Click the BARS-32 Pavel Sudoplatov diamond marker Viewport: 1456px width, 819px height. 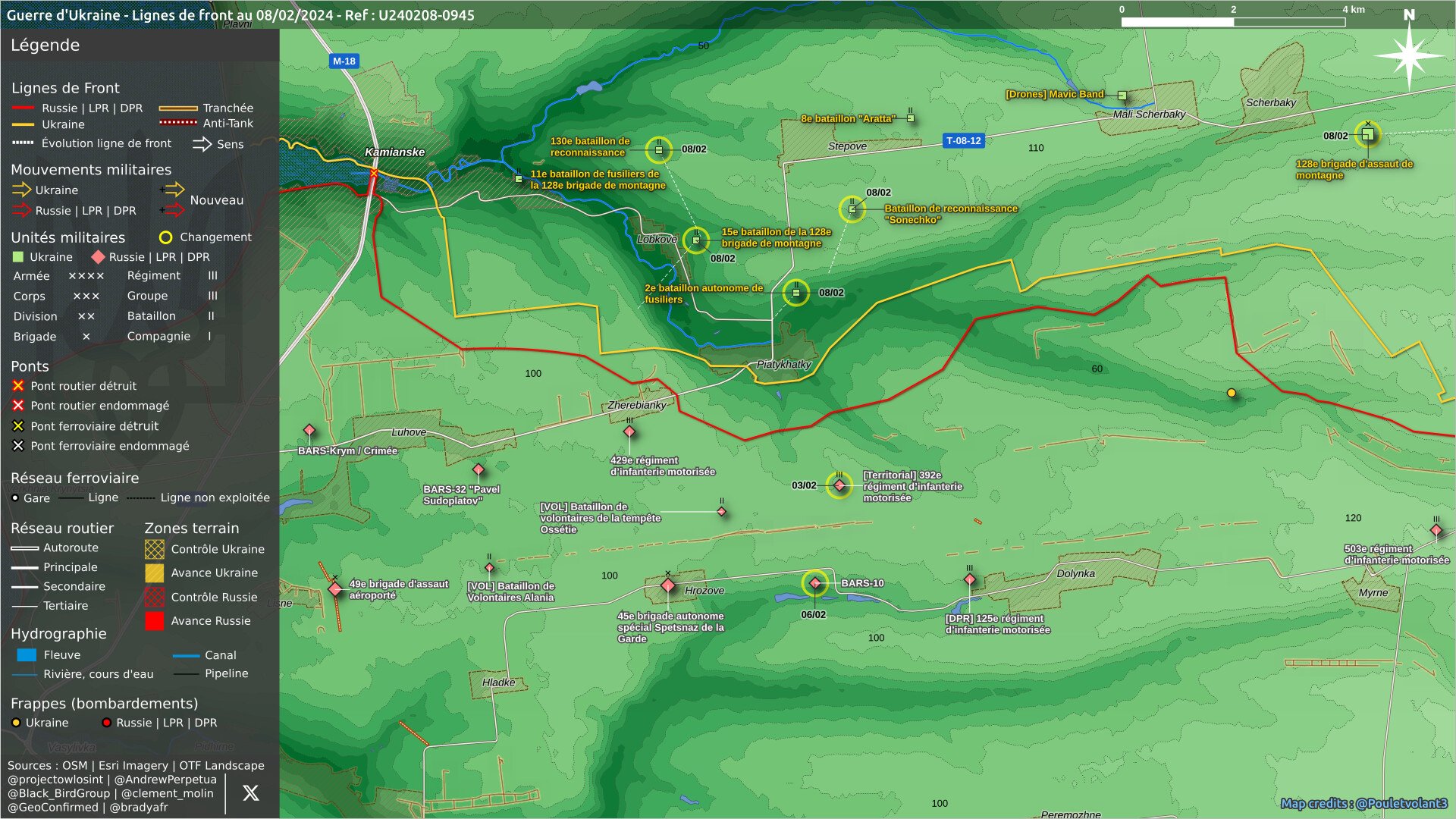click(x=479, y=469)
